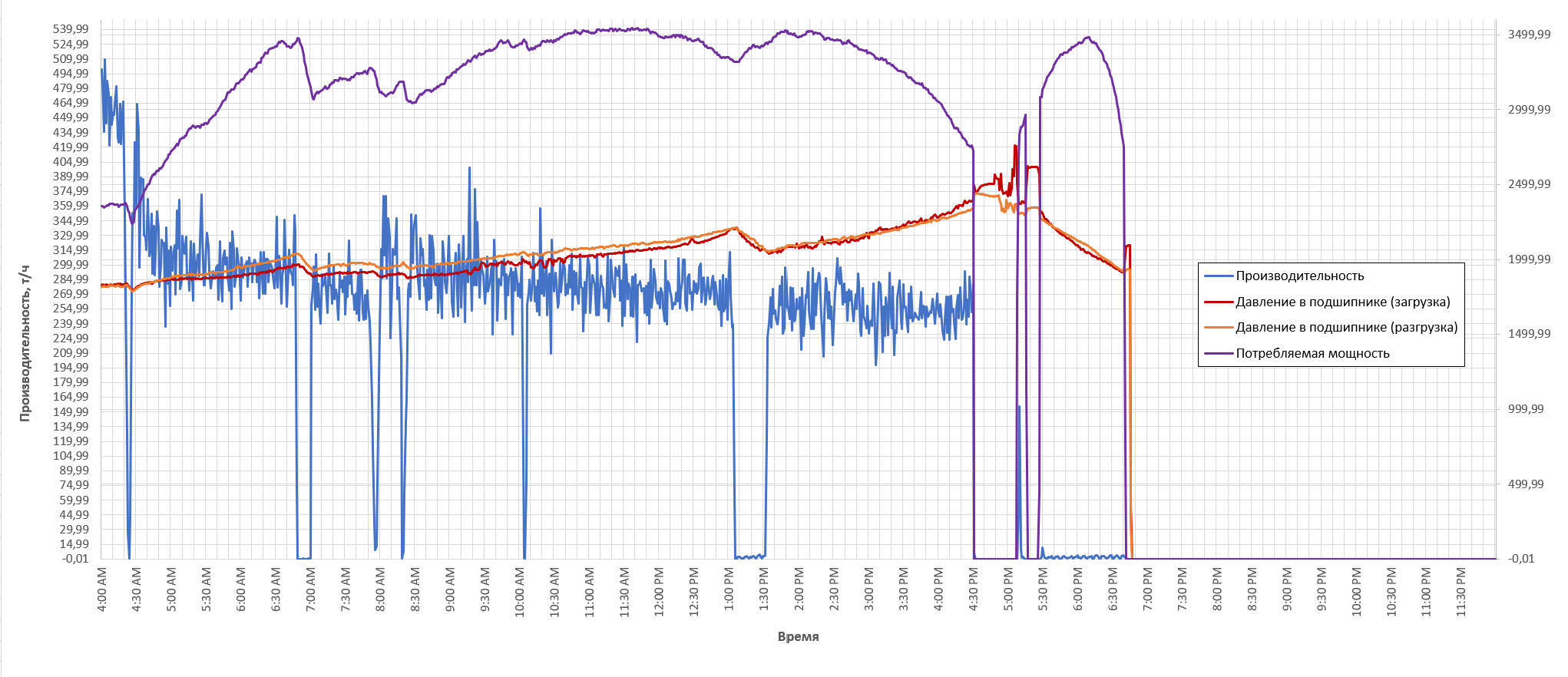The width and height of the screenshot is (1568, 677).
Task: Select the Давление в подшипнике (разгрузка) legend label
Action: click(1346, 328)
